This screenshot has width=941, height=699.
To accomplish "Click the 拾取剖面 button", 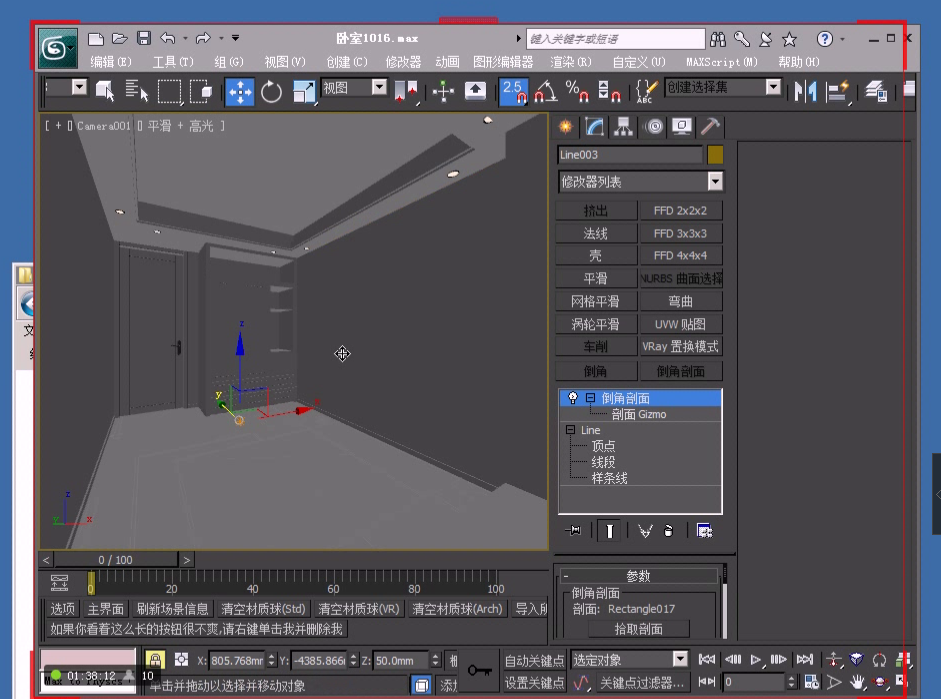I will coord(639,629).
